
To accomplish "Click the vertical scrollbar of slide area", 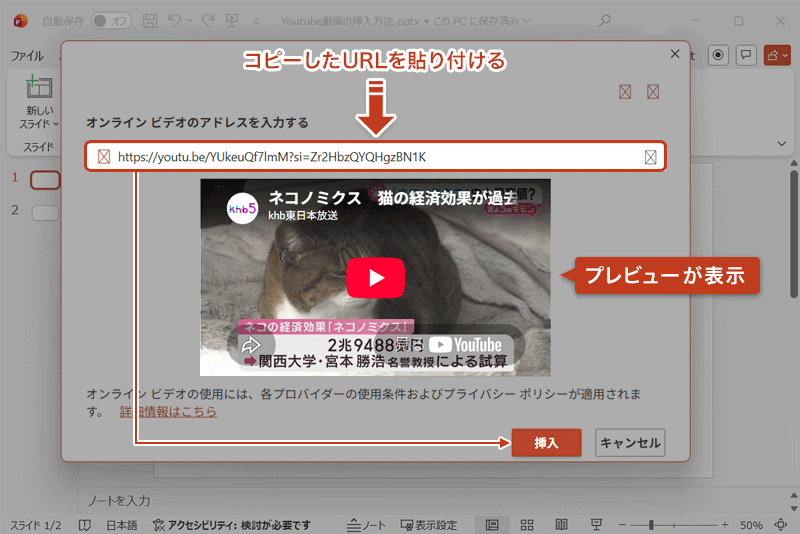I will click(793, 234).
